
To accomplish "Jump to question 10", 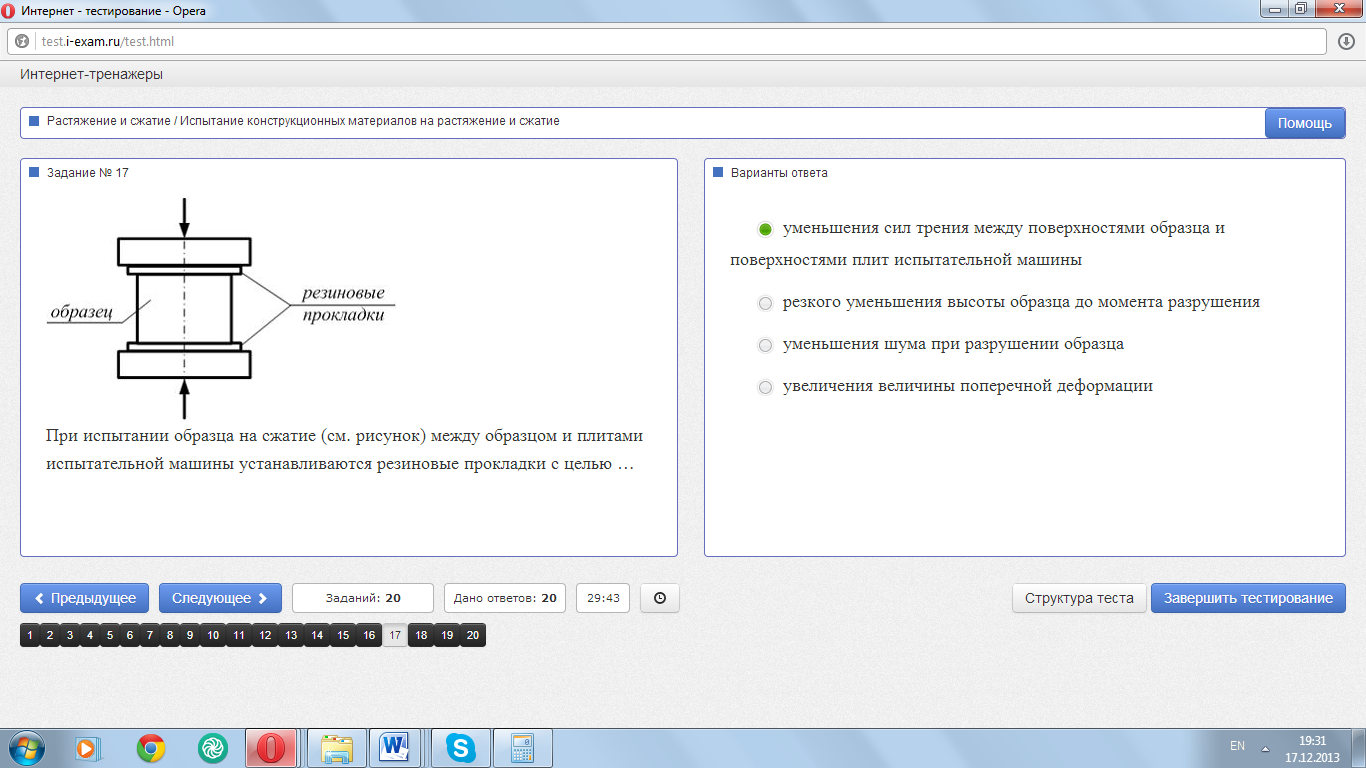I will 213,635.
